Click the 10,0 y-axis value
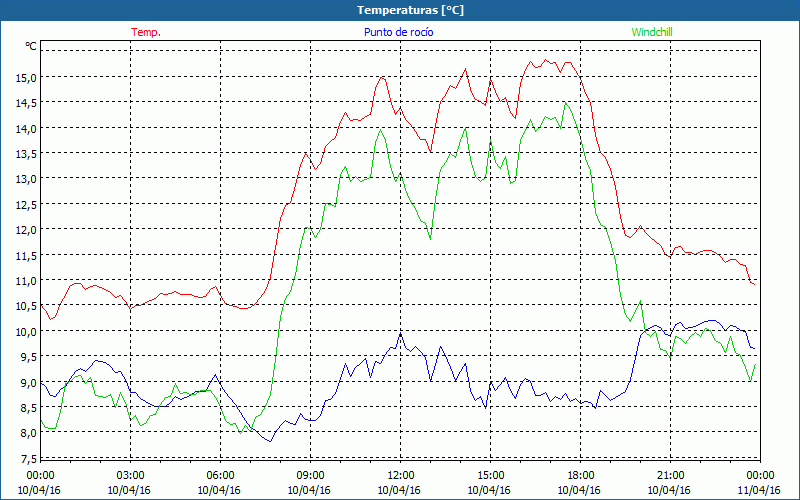 [x=27, y=331]
